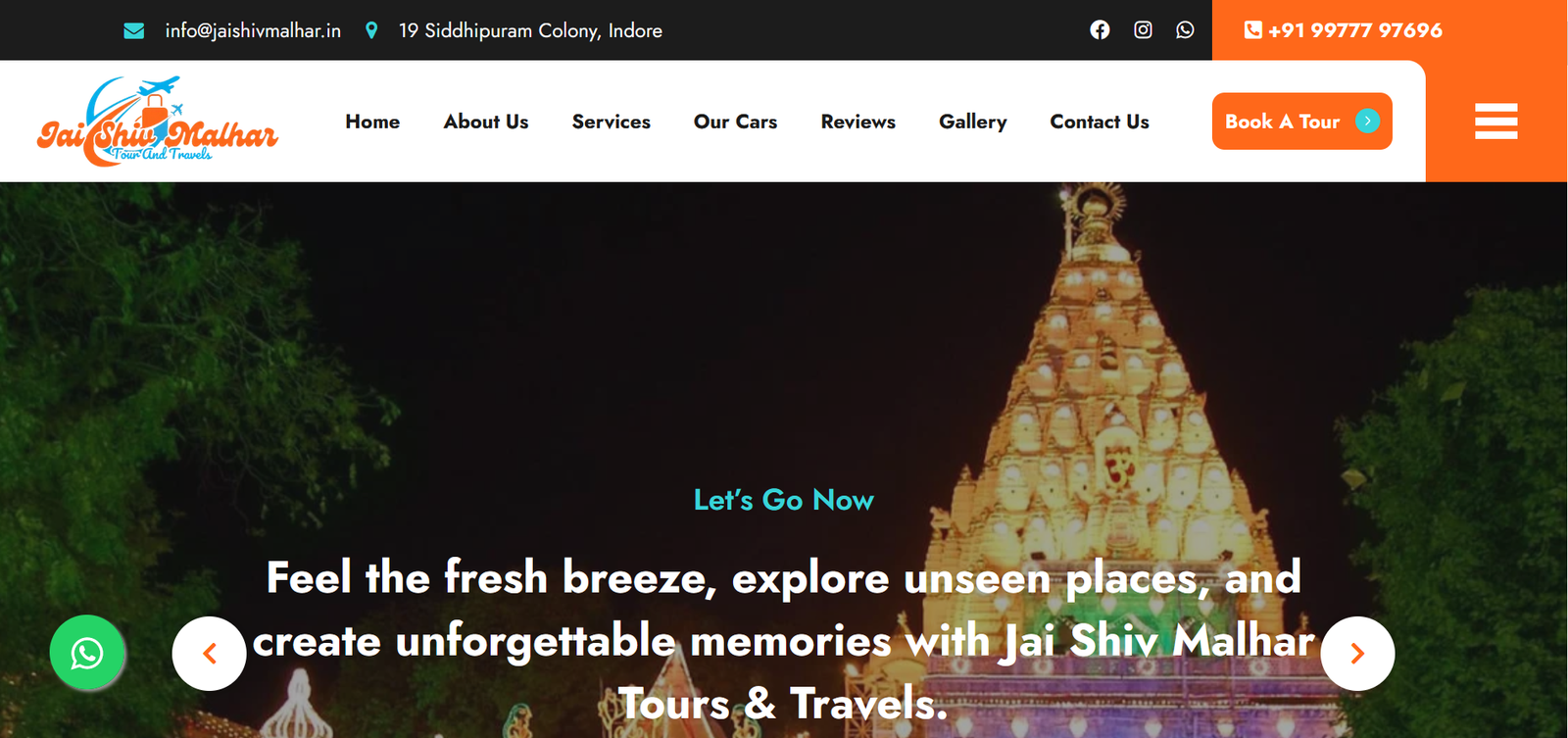Click the WhatsApp icon in top bar
The height and width of the screenshot is (738, 1568).
tap(1185, 30)
